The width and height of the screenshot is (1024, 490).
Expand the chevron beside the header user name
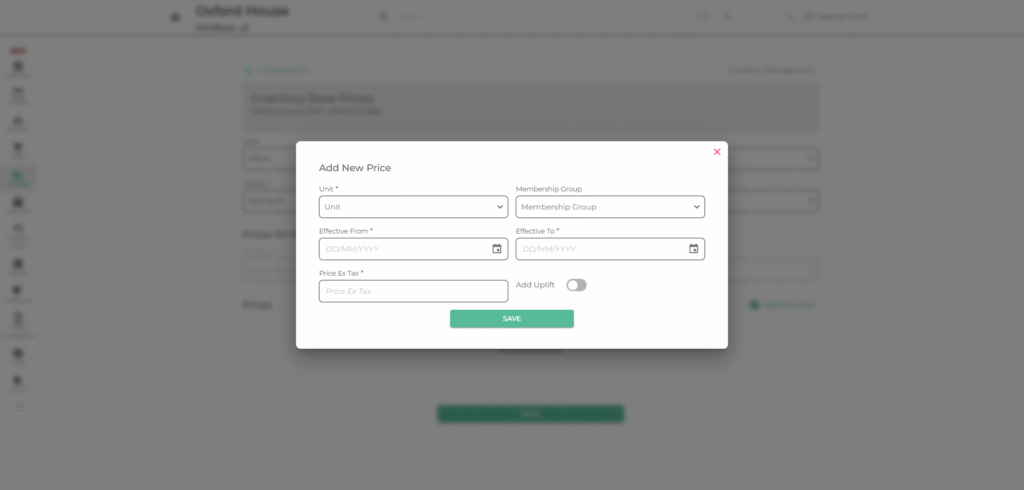tap(791, 17)
